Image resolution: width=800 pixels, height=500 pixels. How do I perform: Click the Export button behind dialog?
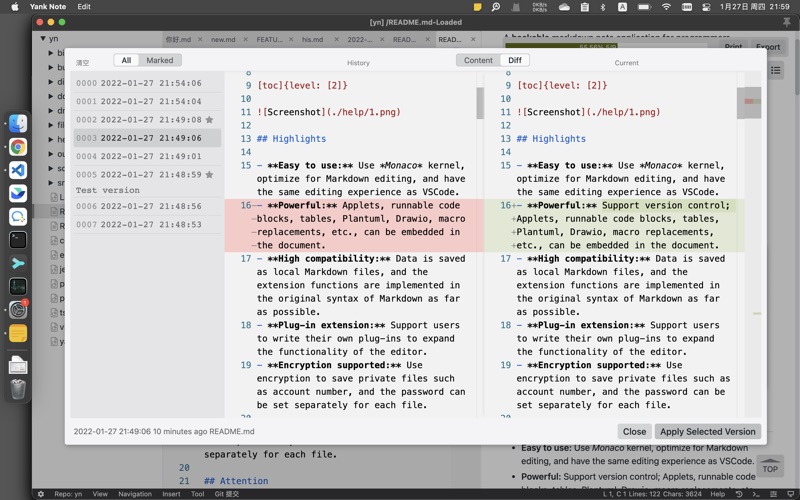768,46
